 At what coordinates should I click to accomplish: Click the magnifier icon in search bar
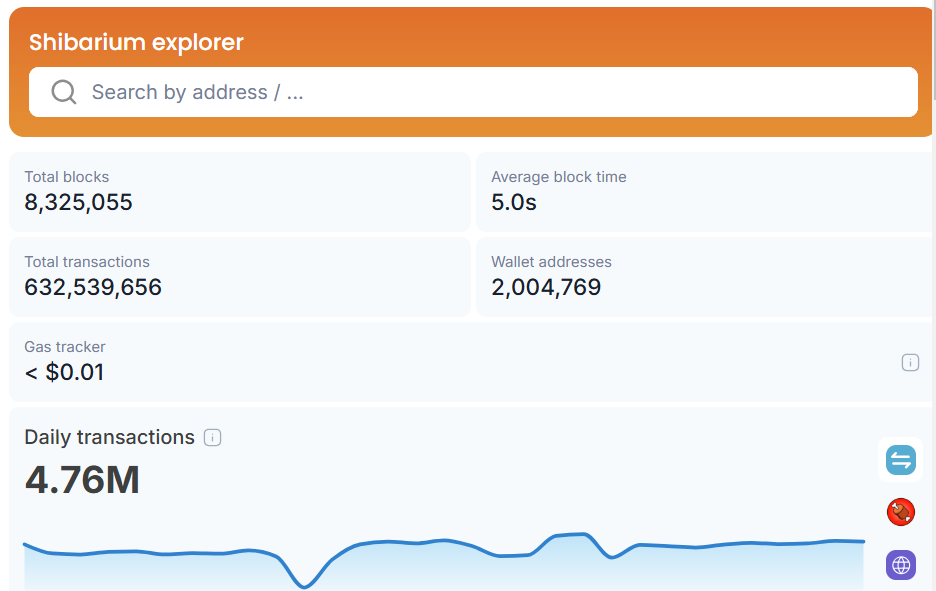click(x=63, y=92)
